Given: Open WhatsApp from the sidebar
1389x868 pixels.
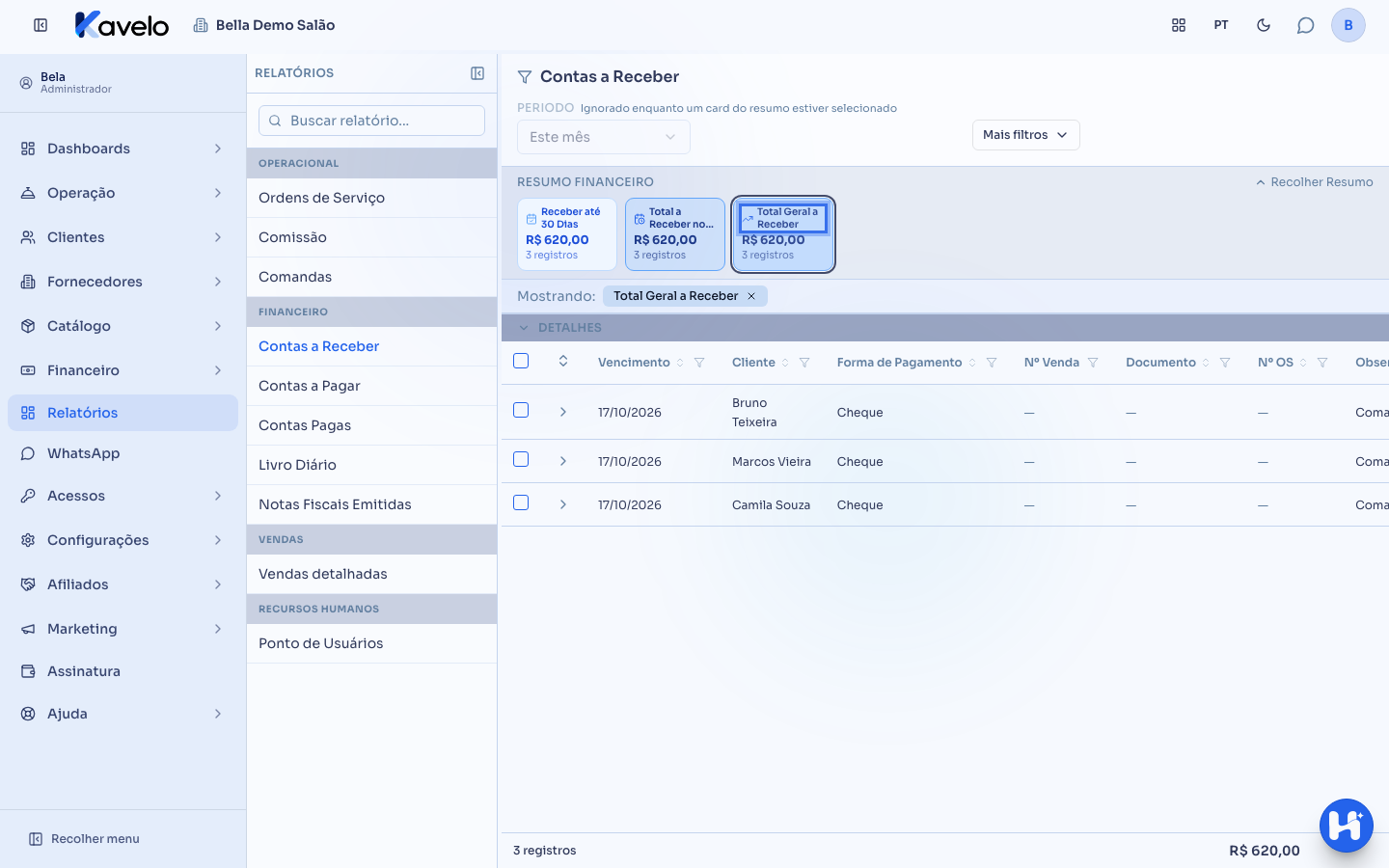Looking at the screenshot, I should pyautogui.click(x=123, y=453).
